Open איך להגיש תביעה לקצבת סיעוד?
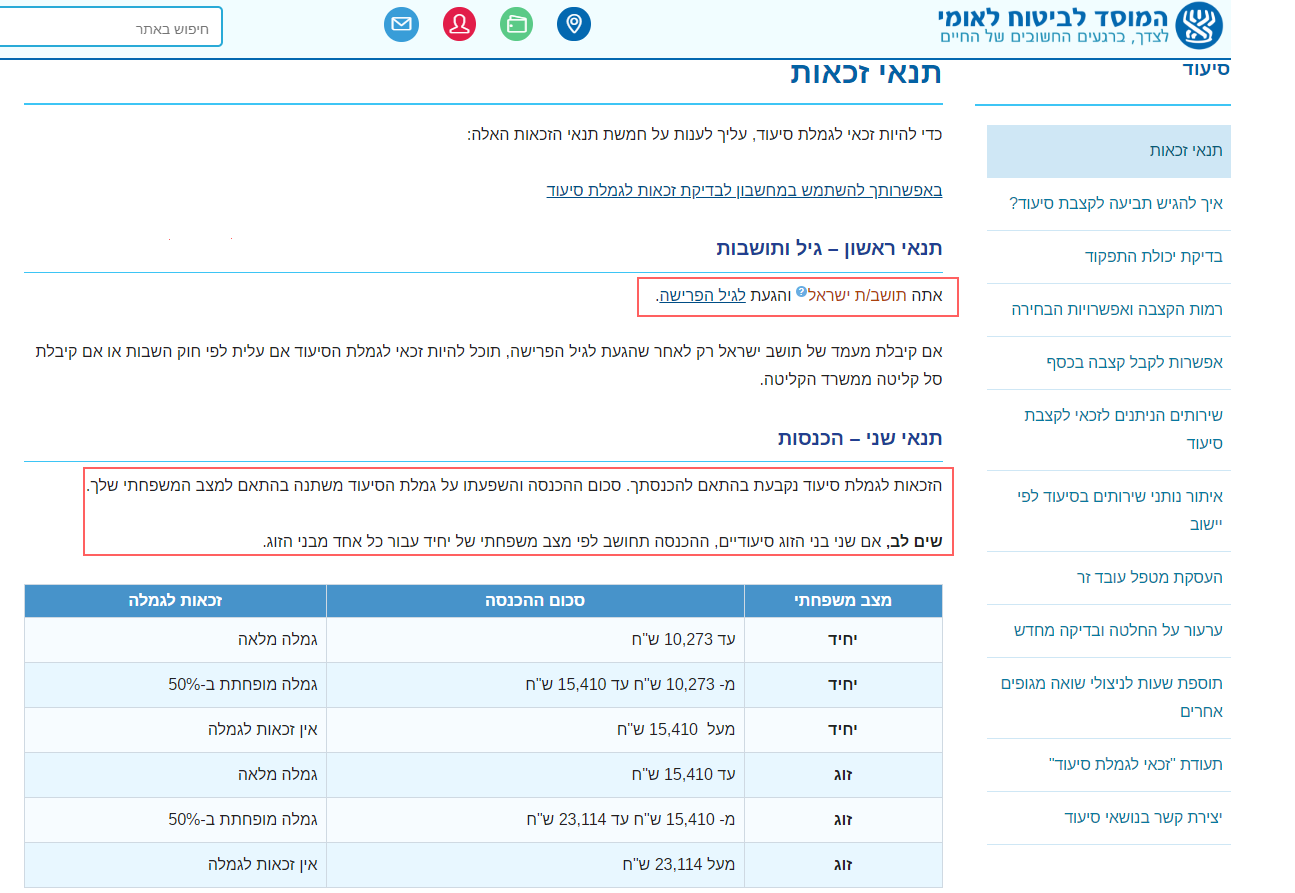The width and height of the screenshot is (1295, 893). (1116, 203)
